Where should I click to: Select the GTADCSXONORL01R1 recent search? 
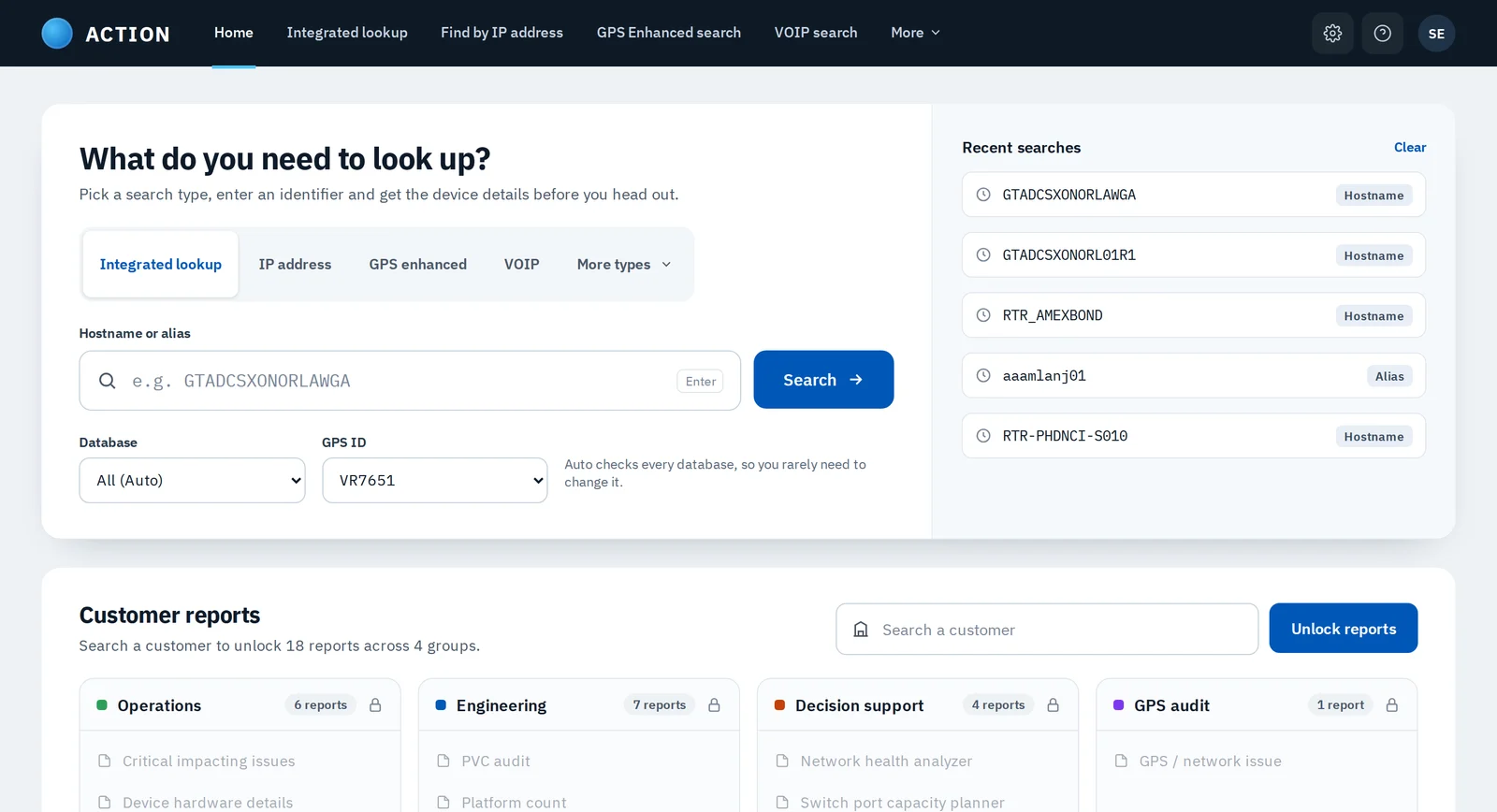click(1194, 255)
